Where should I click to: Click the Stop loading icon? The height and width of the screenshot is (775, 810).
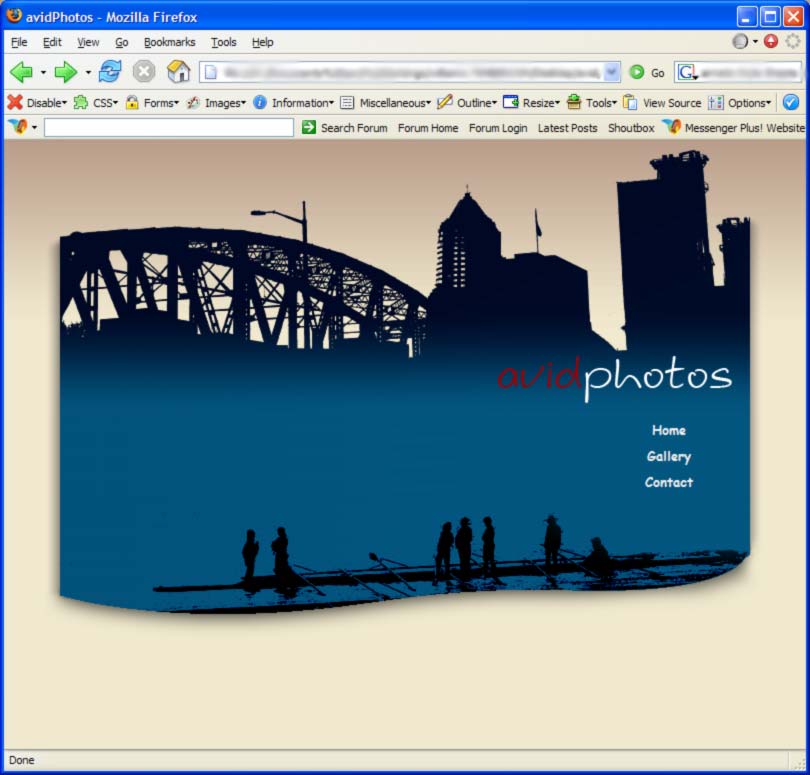click(x=144, y=72)
